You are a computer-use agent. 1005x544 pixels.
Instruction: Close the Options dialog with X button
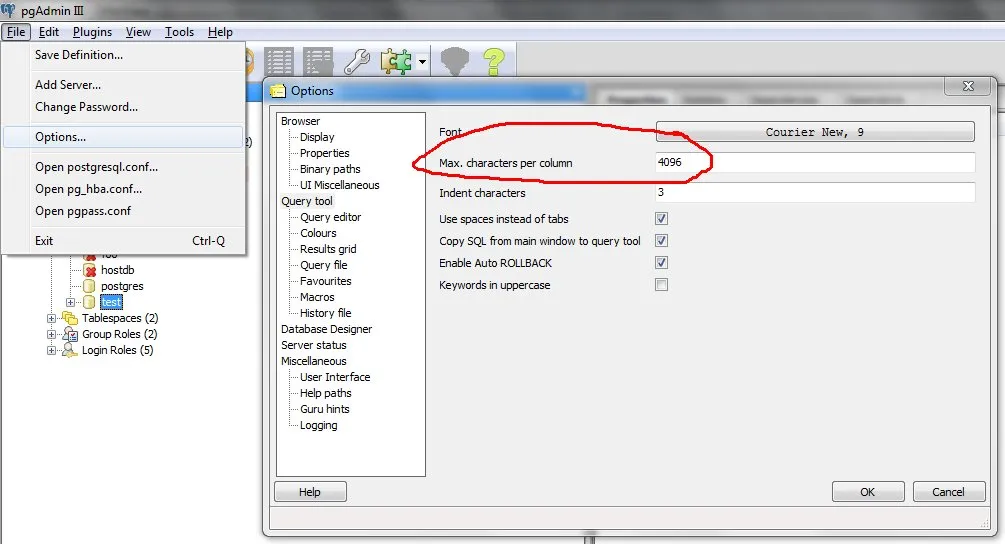[x=968, y=86]
